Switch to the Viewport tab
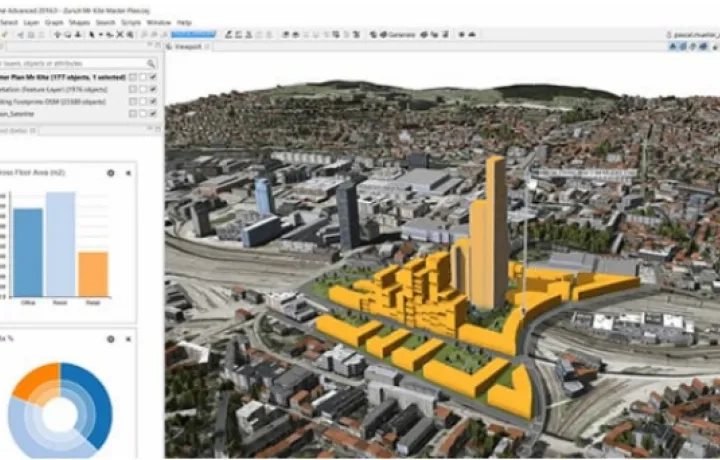This screenshot has height=460, width=720. pyautogui.click(x=189, y=46)
